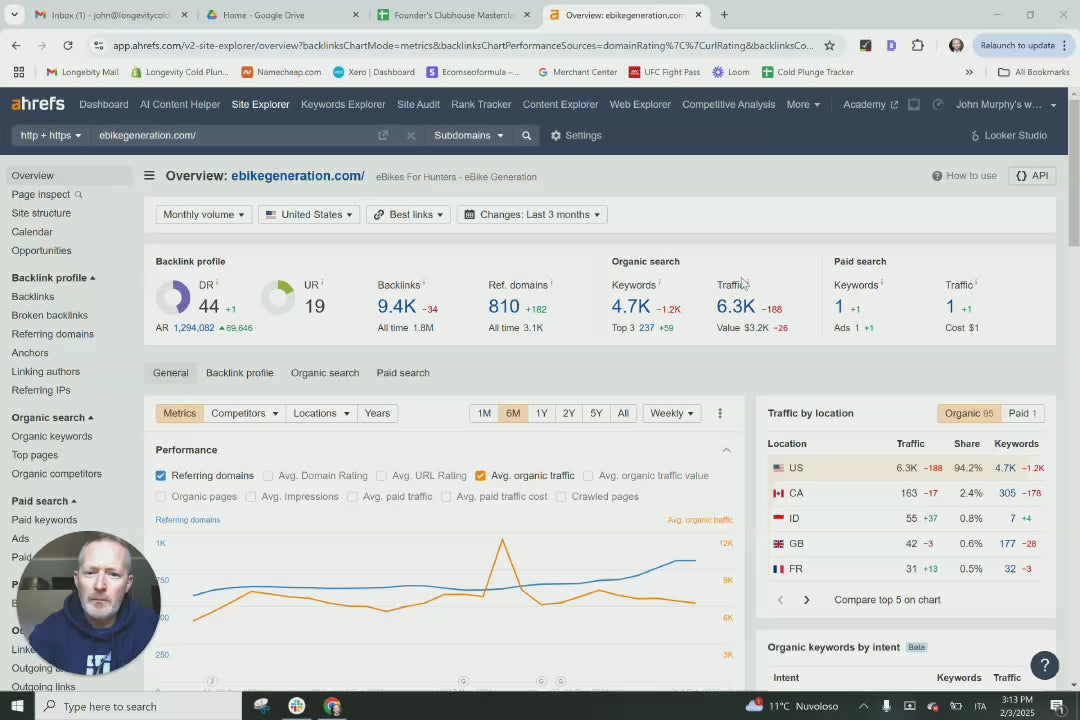Click next arrow in Traffic by location

807,600
